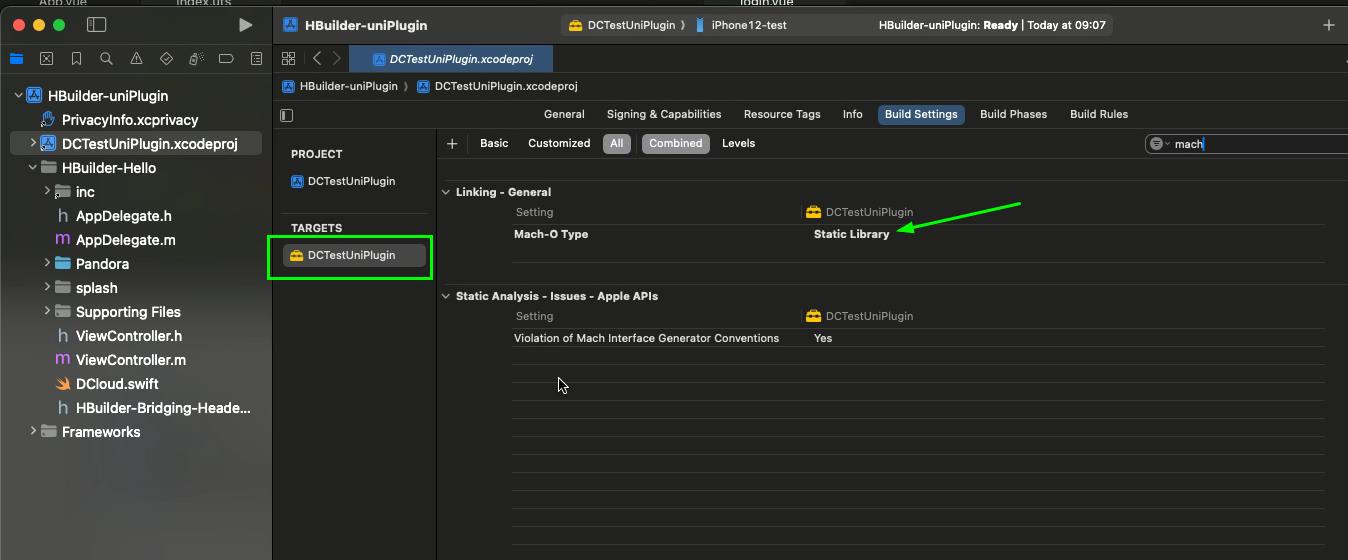The height and width of the screenshot is (560, 1348).
Task: Open the Issue navigator warning icon
Action: tap(136, 59)
